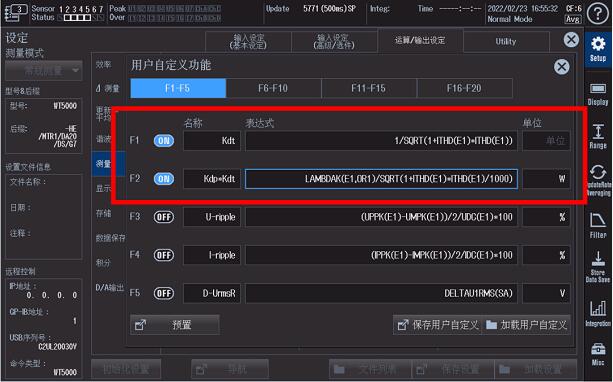Switch to the F6-F10 tab

tap(273, 88)
